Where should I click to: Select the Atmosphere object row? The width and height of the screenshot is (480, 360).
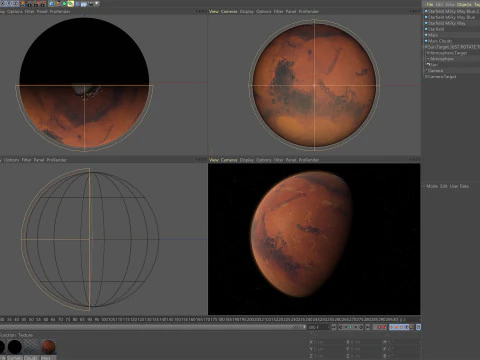click(x=442, y=59)
